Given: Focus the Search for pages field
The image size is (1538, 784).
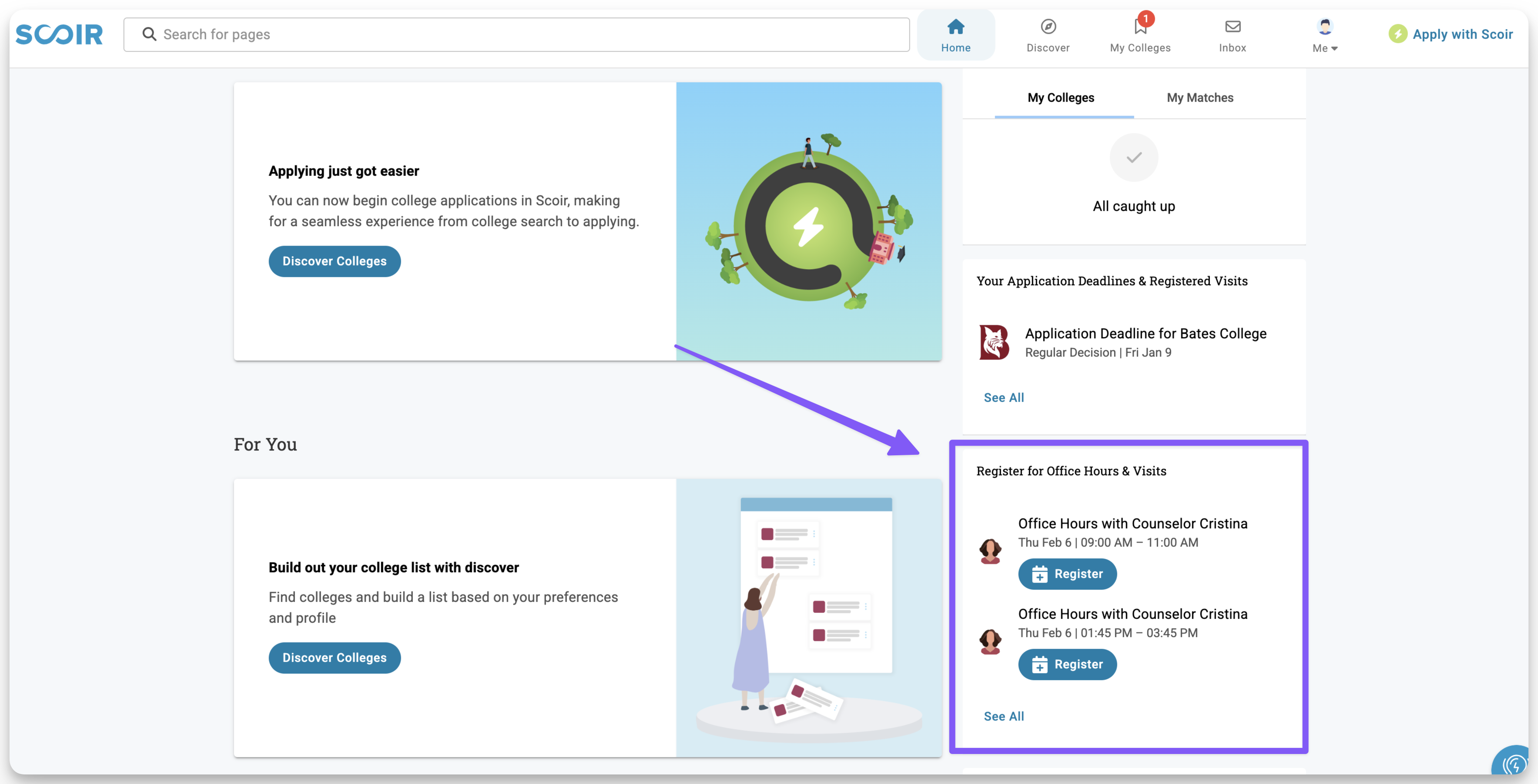Looking at the screenshot, I should click(516, 35).
